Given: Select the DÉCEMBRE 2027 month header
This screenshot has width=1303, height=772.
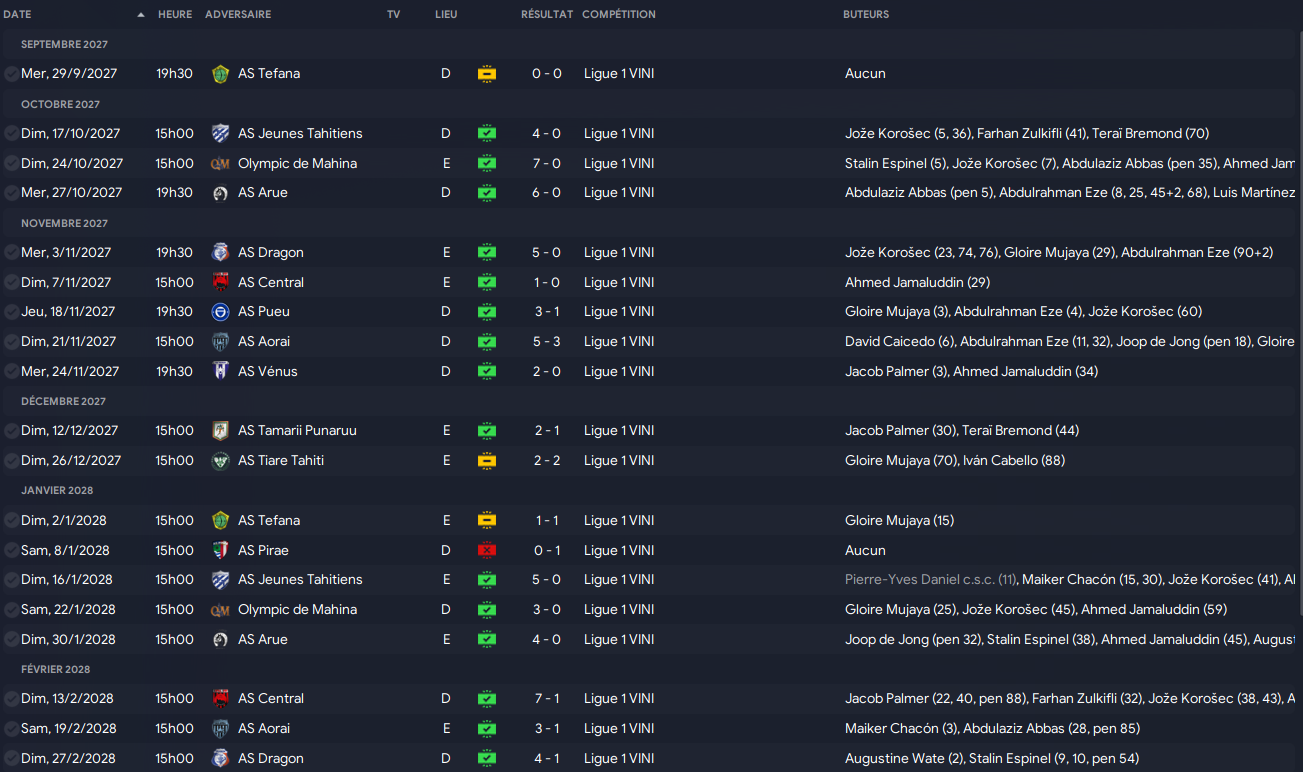Looking at the screenshot, I should (63, 401).
